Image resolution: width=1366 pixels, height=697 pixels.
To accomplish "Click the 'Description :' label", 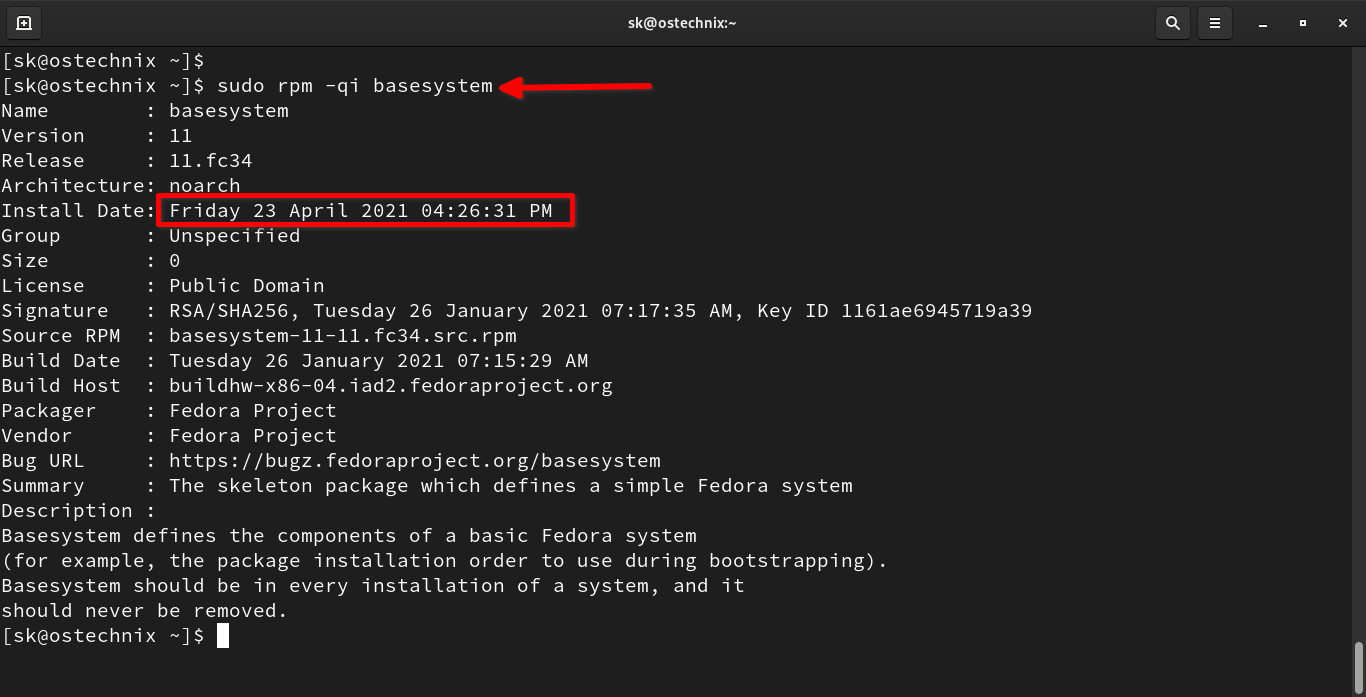I will 79,511.
